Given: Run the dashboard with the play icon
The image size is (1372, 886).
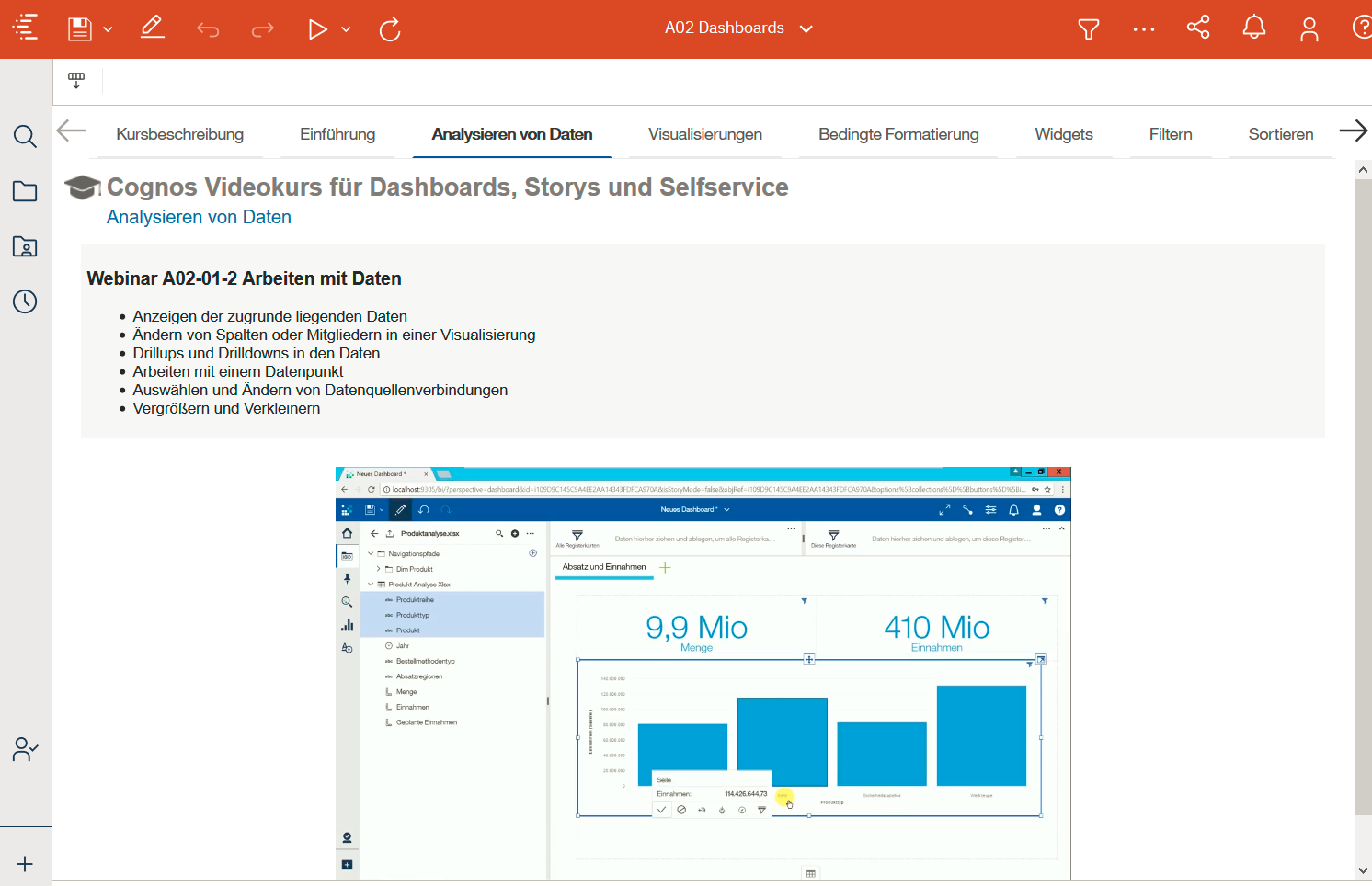Looking at the screenshot, I should [x=317, y=28].
